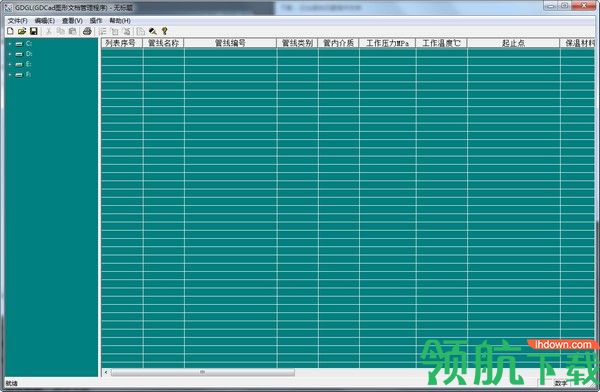Open the 文件(F) menu
Image resolution: width=600 pixels, height=392 pixels.
point(18,21)
